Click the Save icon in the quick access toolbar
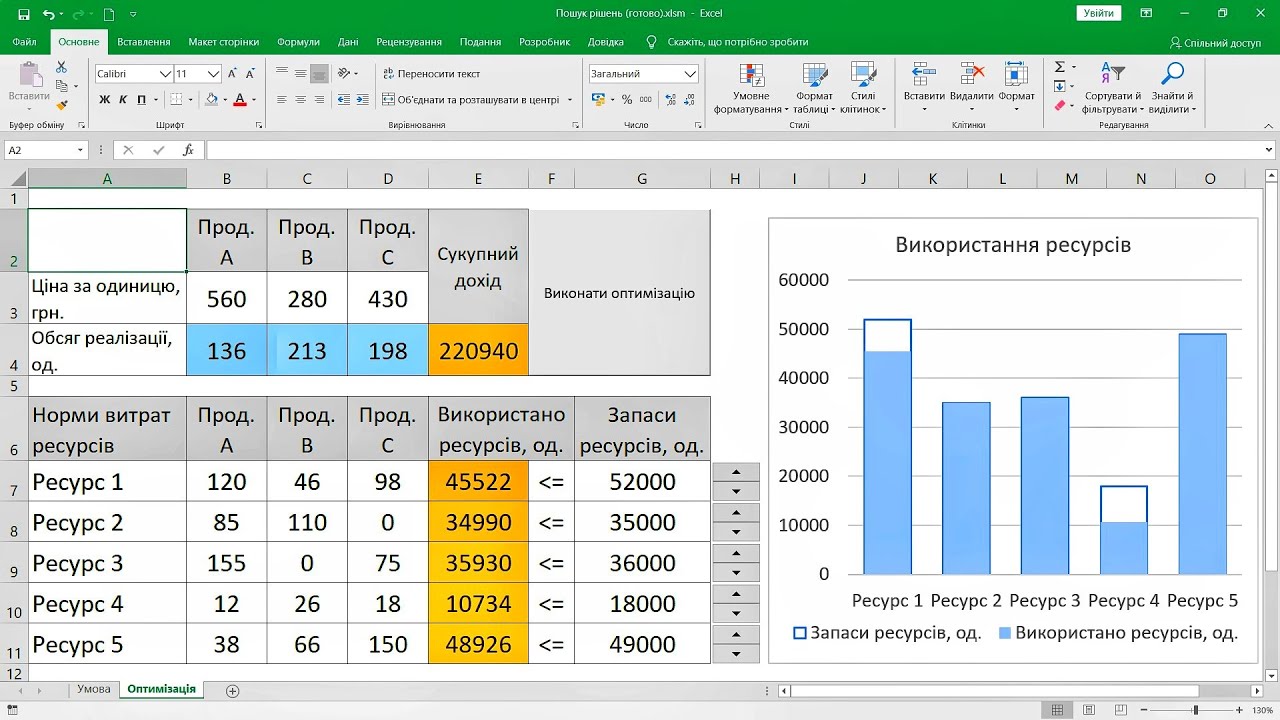This screenshot has height=720, width=1280. click(24, 14)
